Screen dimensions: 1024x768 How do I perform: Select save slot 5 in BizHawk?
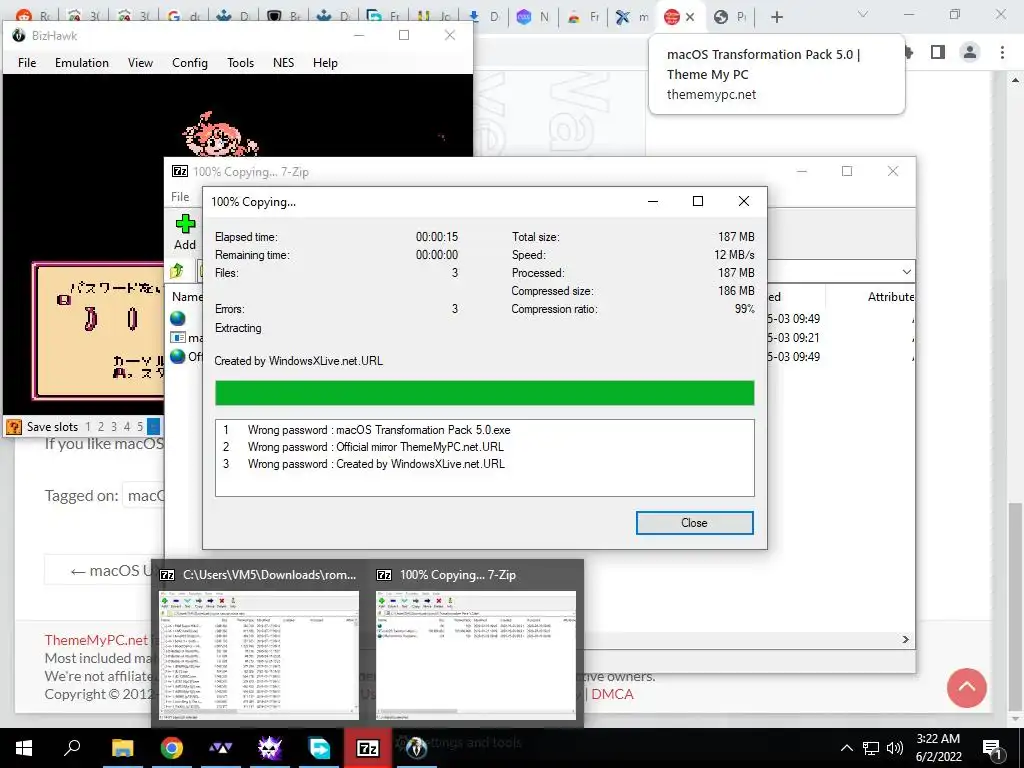(140, 427)
